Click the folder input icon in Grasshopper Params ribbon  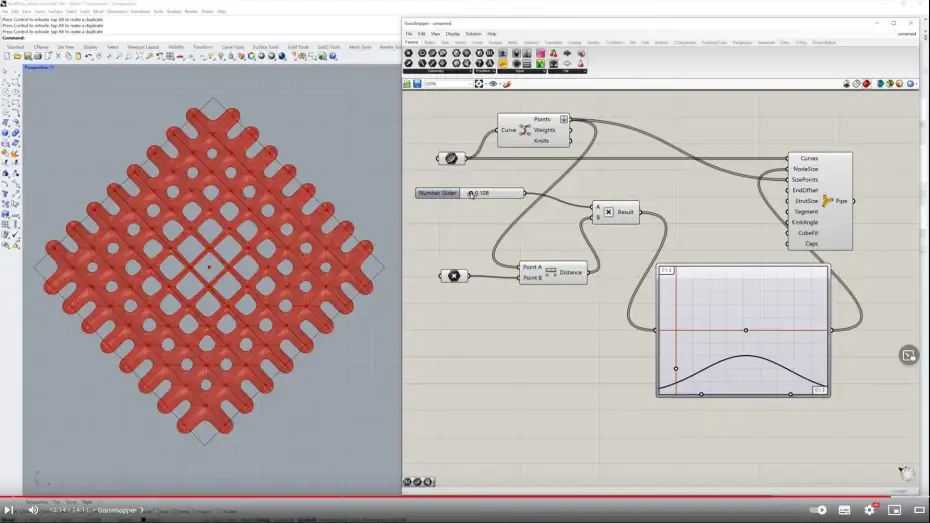(502, 63)
